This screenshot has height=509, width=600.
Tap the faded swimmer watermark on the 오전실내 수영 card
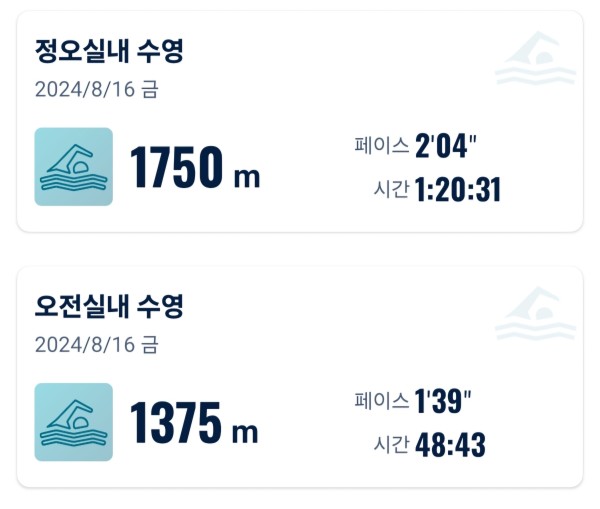point(536,313)
